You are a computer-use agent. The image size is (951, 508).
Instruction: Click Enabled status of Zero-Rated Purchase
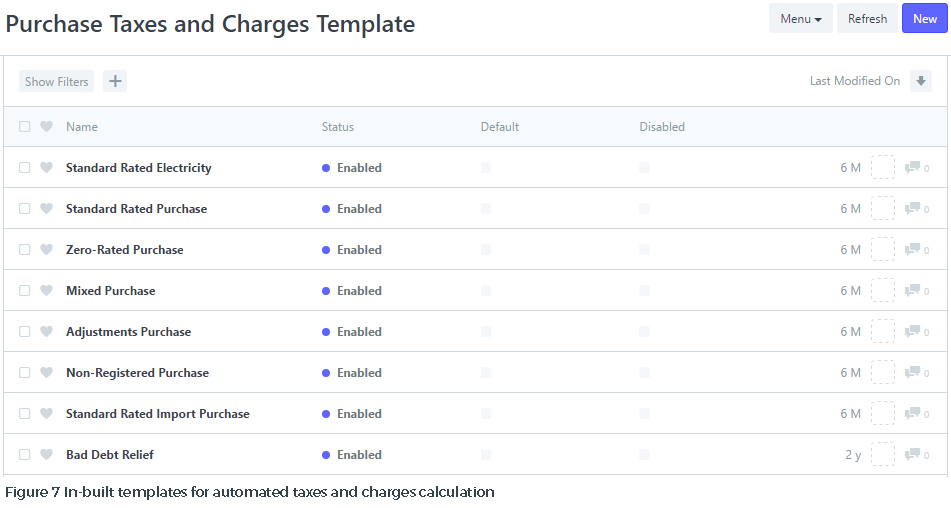coord(352,250)
